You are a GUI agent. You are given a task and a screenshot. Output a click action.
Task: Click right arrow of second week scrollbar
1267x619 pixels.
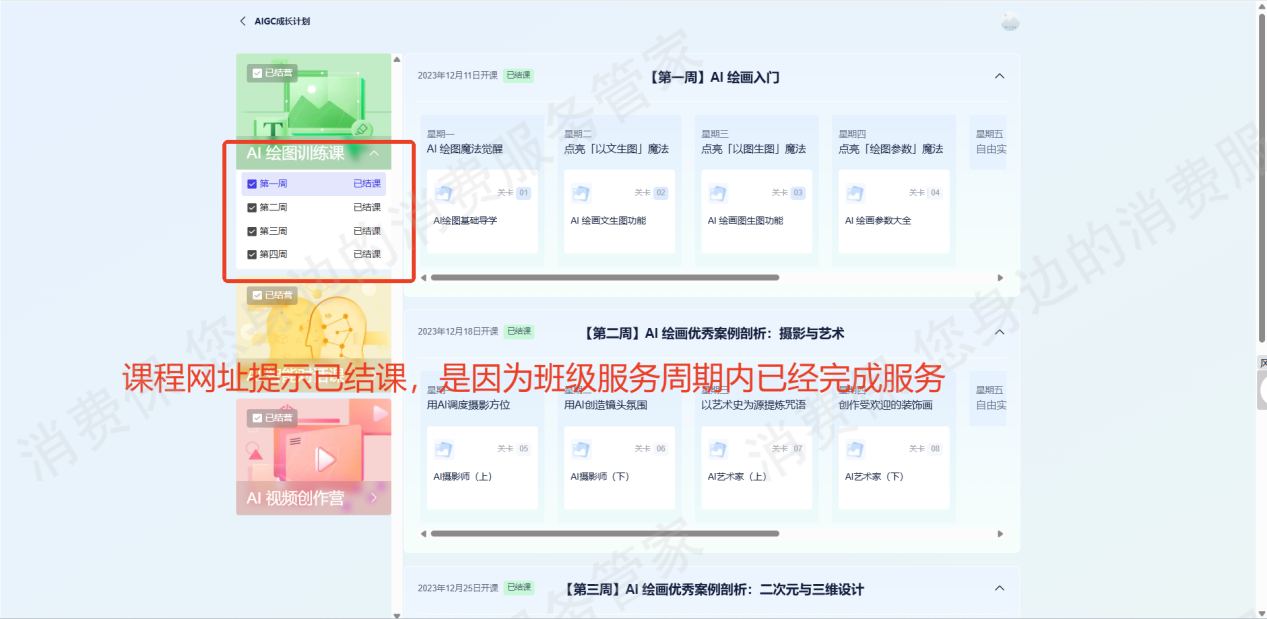click(1000, 534)
